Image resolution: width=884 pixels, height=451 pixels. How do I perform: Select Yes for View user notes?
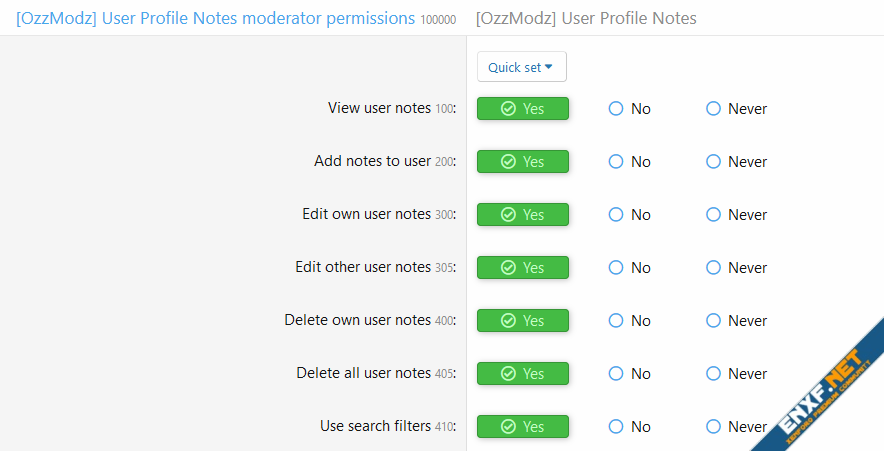522,108
